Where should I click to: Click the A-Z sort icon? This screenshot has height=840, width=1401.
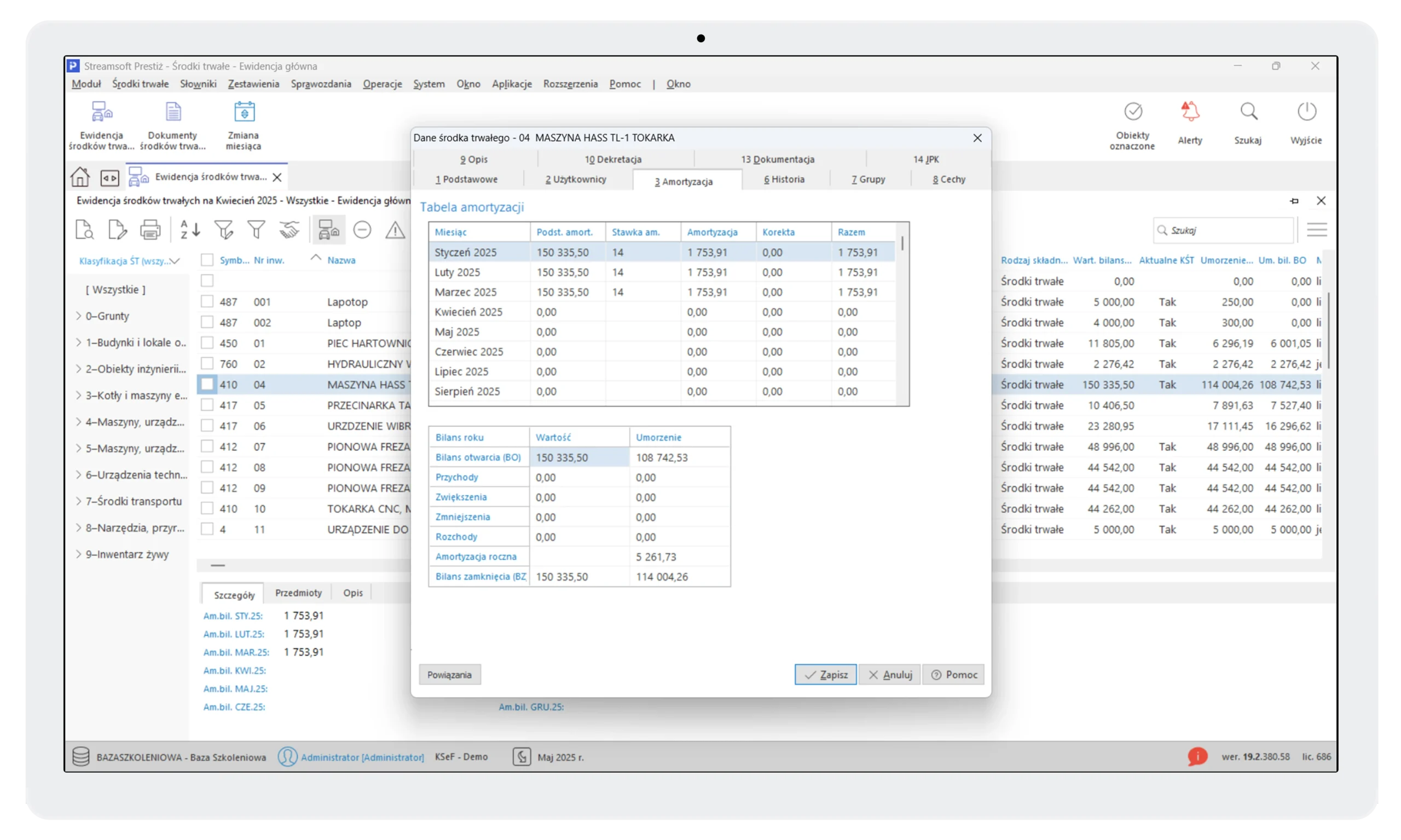[x=190, y=230]
